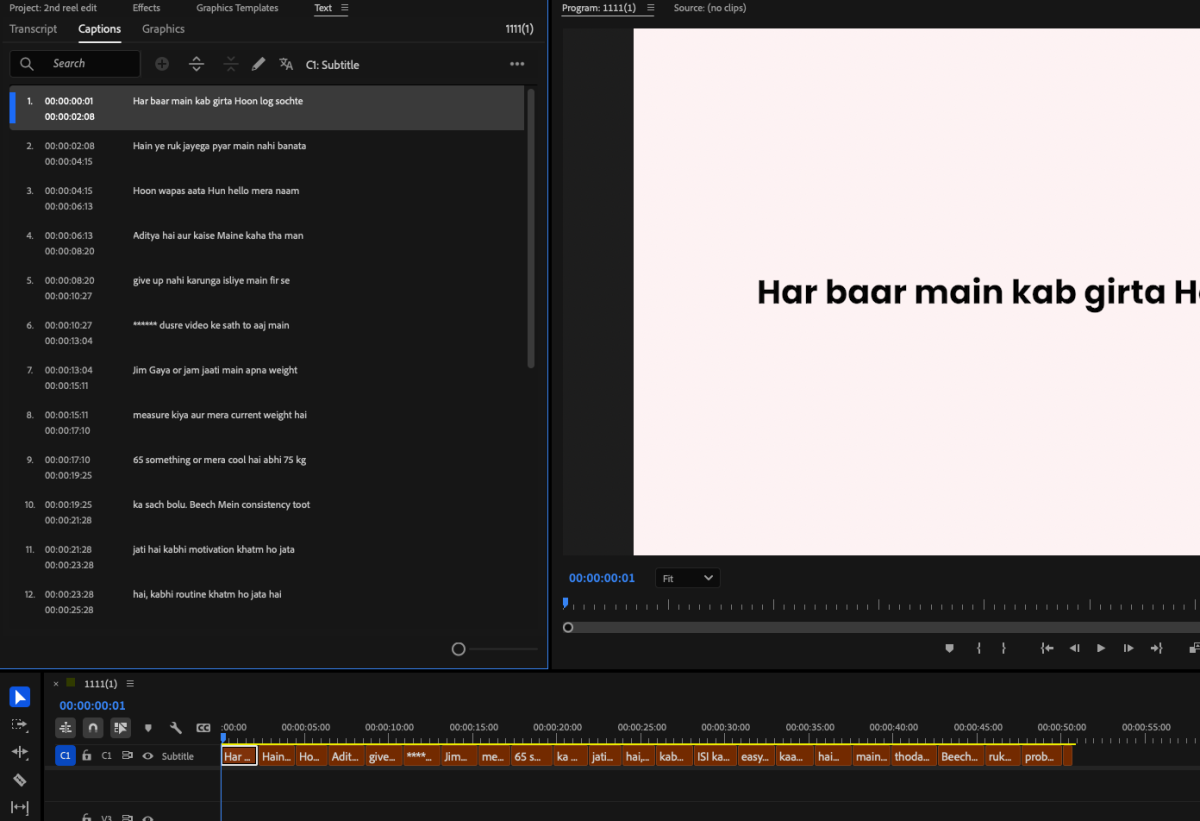Click the CC caption track options icon
Viewport: 1200px width, 821px height.
(x=203, y=728)
